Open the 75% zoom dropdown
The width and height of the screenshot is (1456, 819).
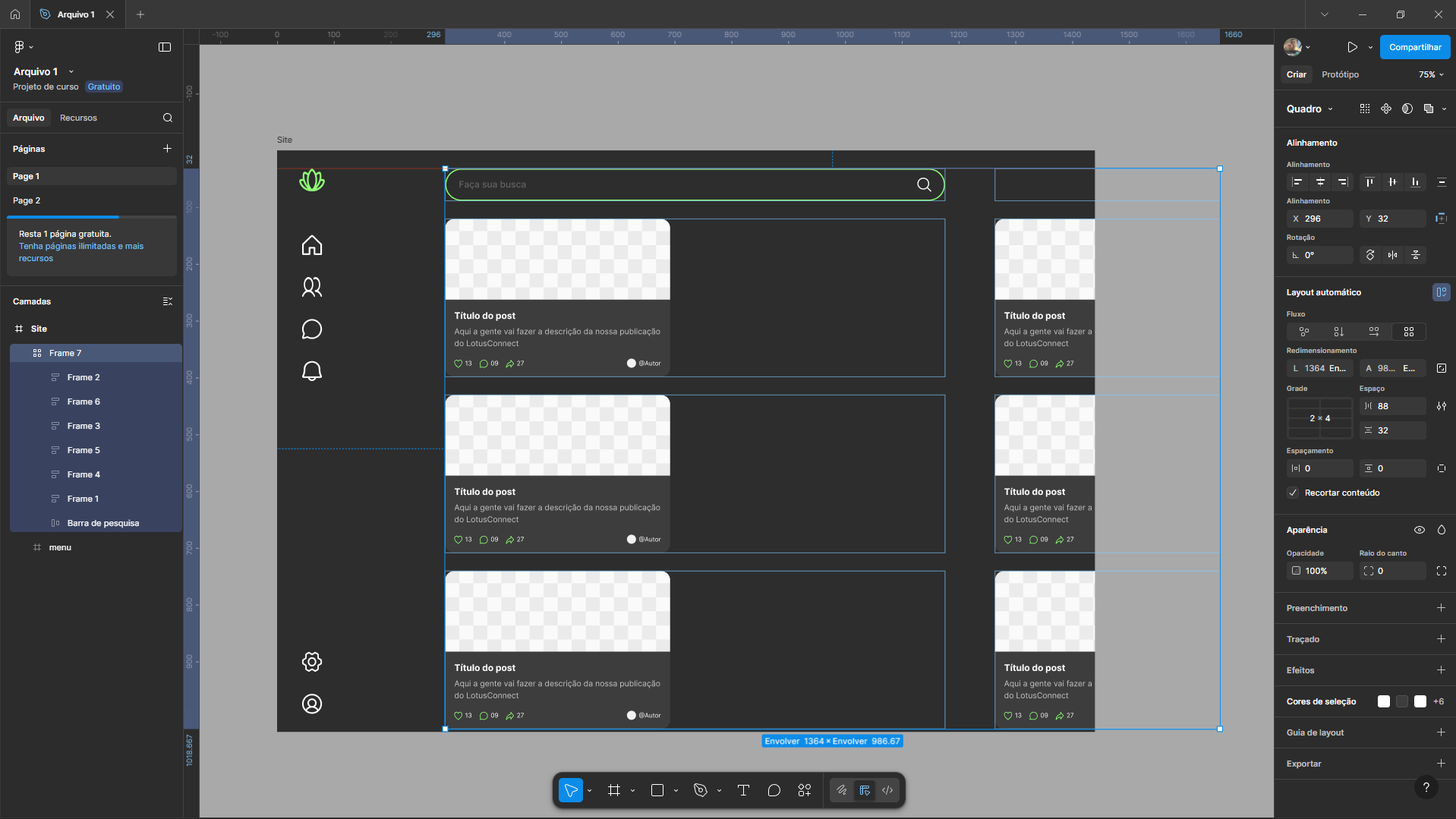[1431, 74]
